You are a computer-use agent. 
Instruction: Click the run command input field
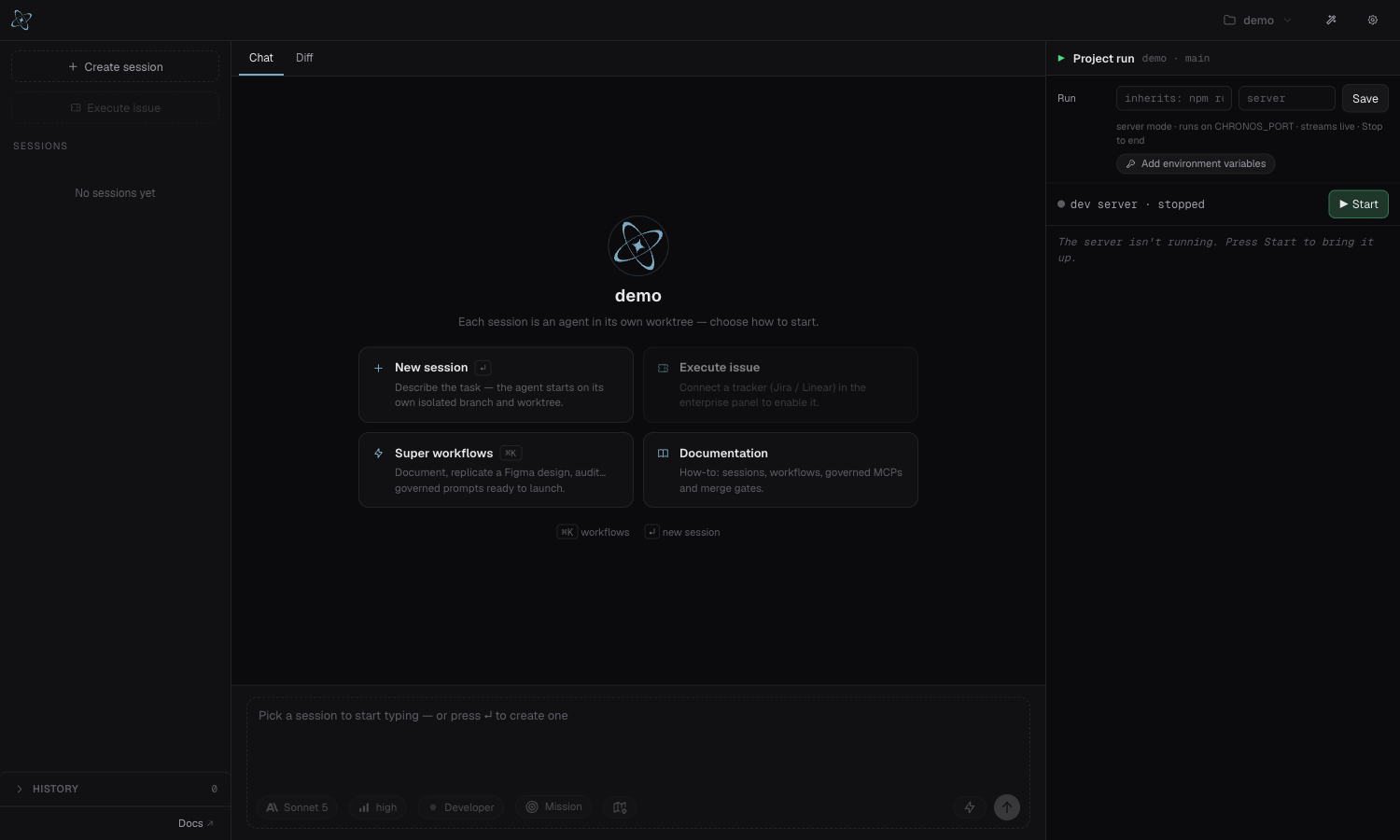coord(1174,98)
